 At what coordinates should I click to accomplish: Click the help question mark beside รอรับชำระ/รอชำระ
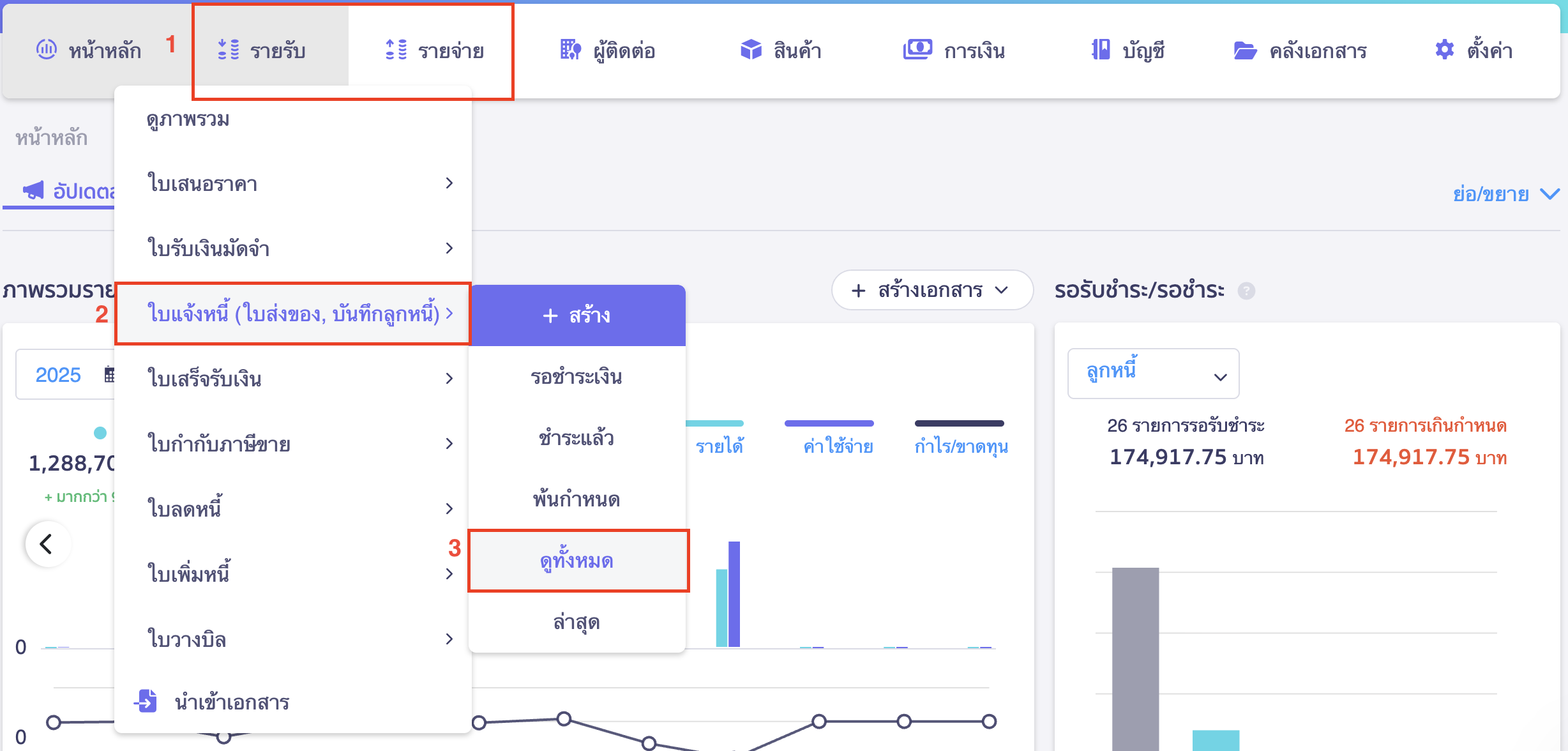[x=1246, y=291]
